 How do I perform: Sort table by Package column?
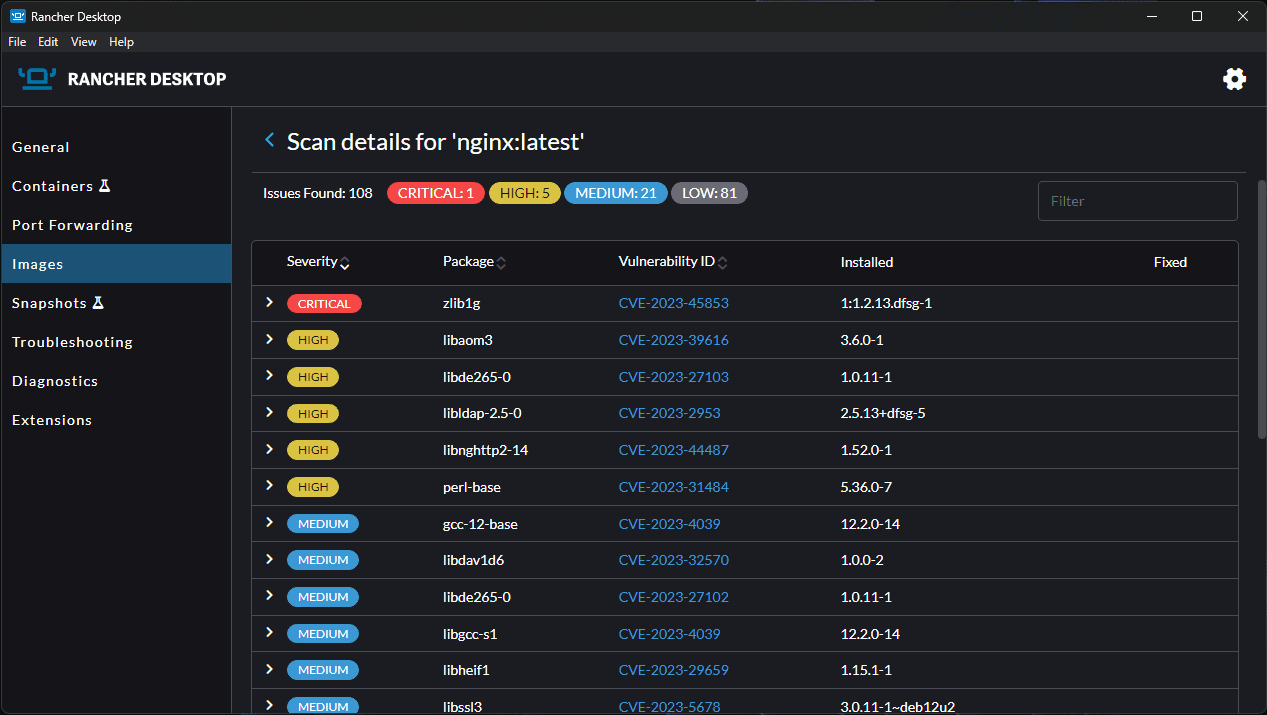(x=474, y=262)
